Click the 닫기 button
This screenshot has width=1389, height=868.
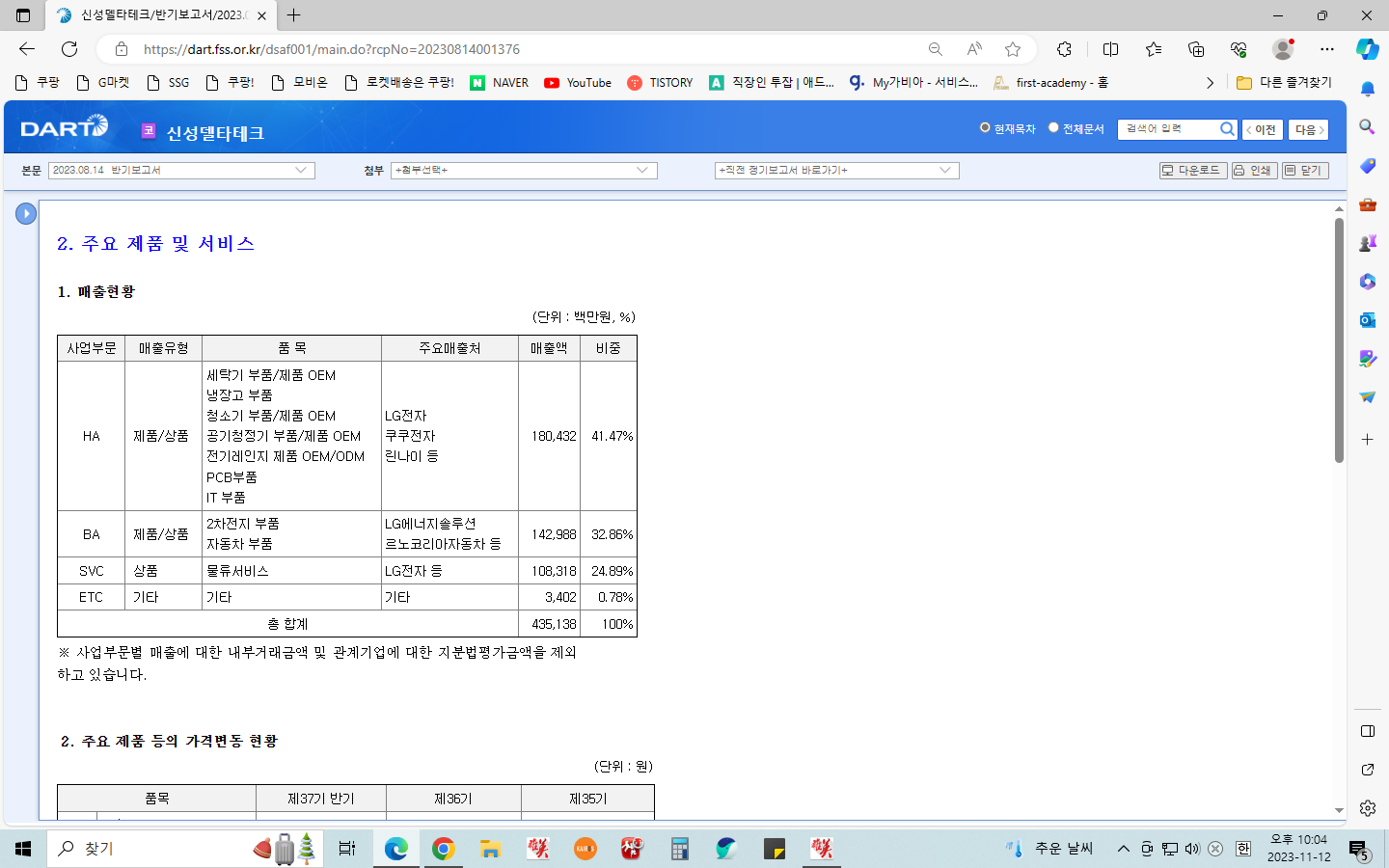click(1305, 170)
